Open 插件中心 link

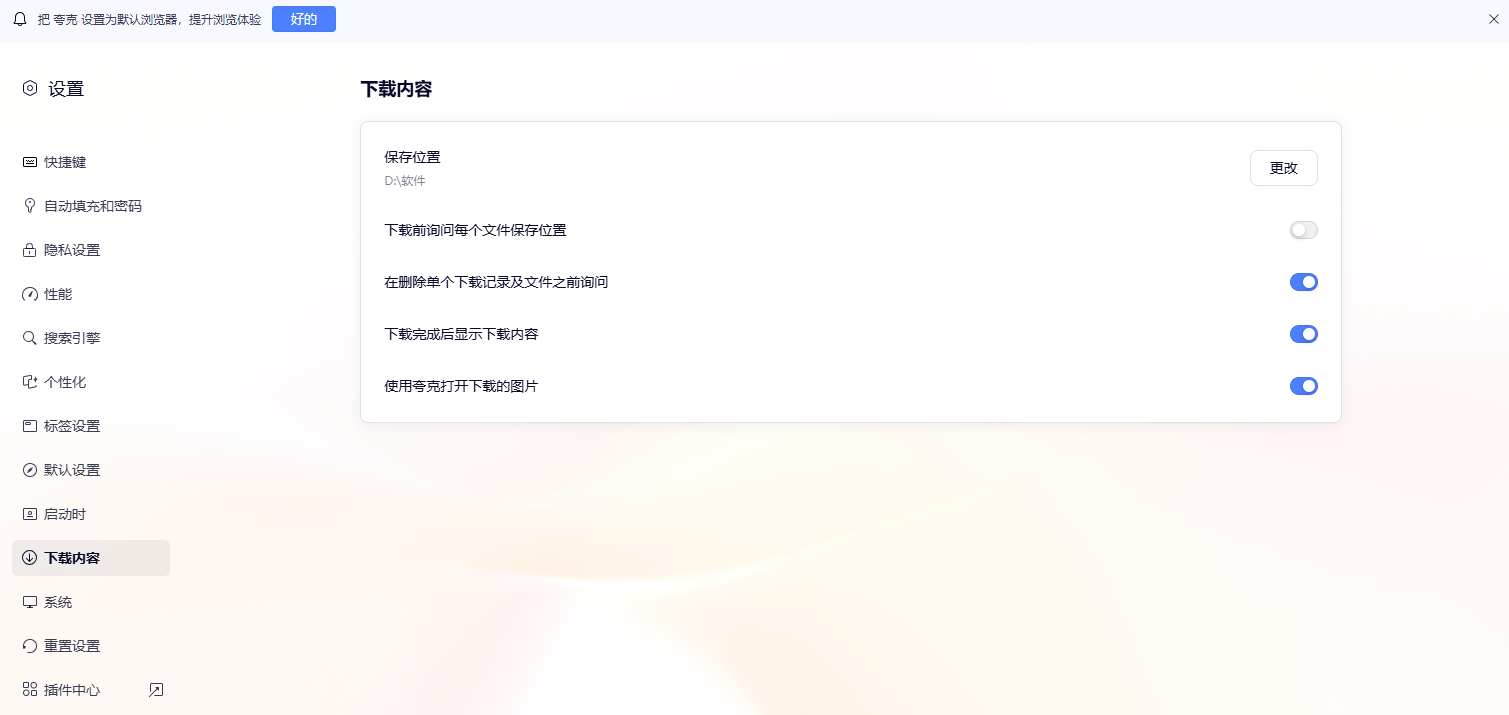click(91, 690)
